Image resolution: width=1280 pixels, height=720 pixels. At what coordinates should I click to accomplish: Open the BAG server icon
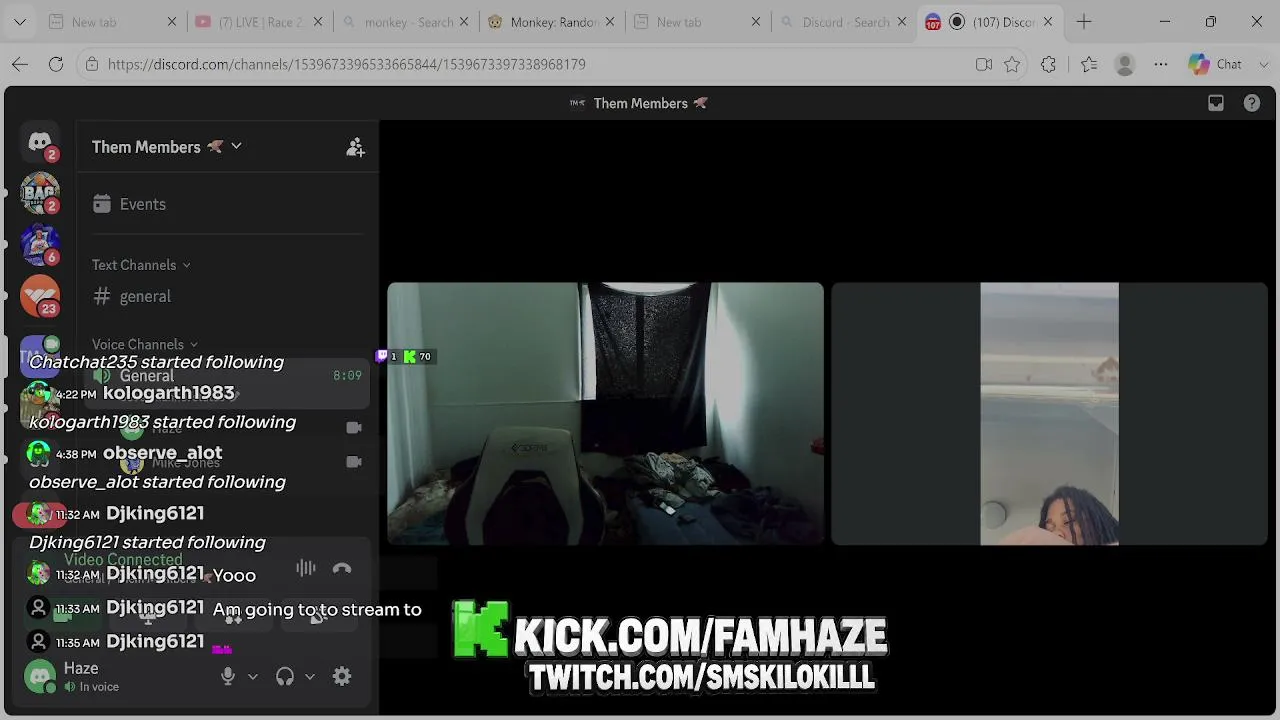pos(40,193)
